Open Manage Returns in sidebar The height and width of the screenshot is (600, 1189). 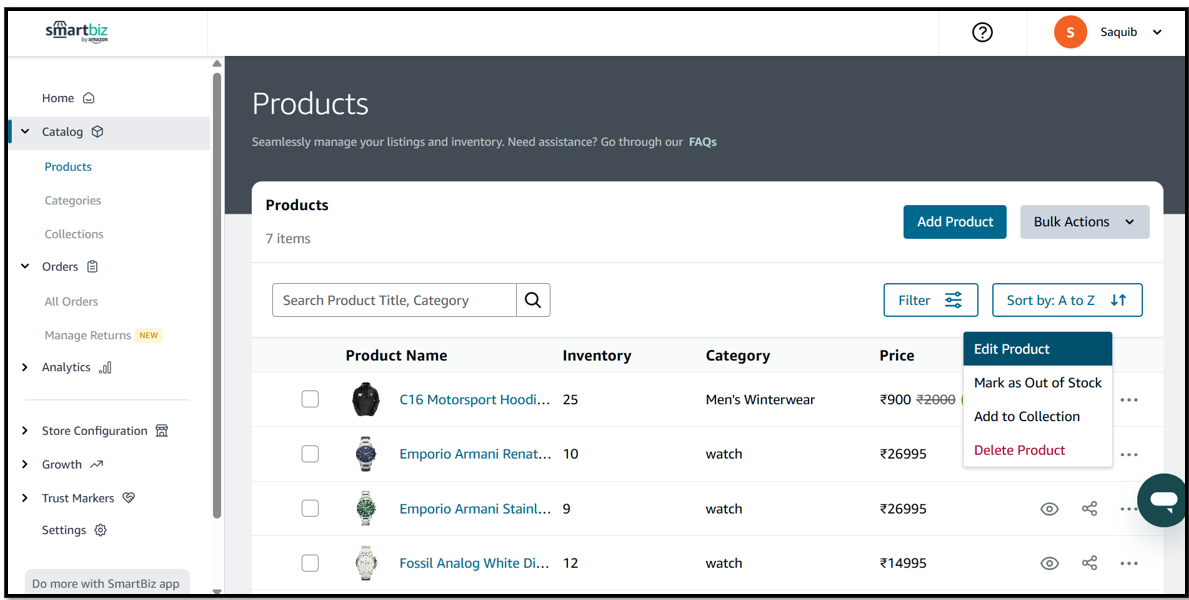[87, 335]
